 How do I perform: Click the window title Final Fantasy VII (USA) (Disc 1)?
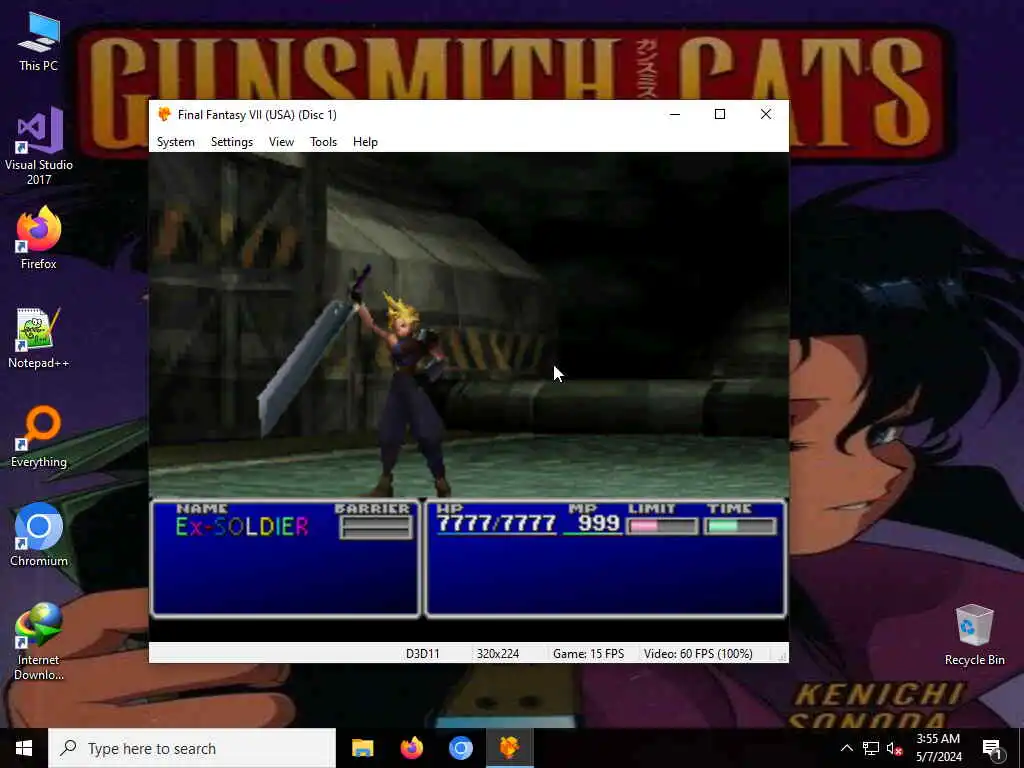pos(257,115)
